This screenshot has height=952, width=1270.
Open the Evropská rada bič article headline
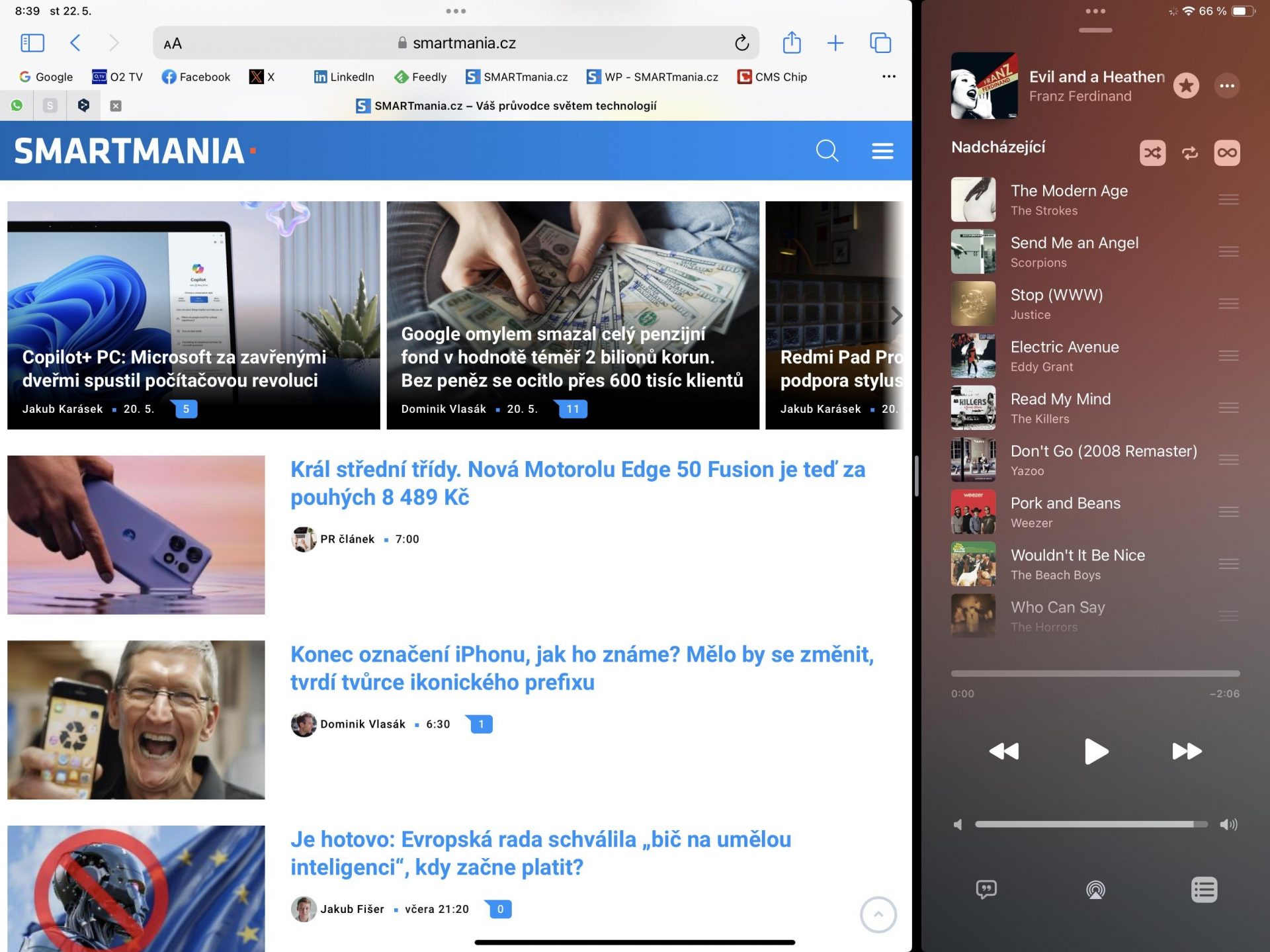pyautogui.click(x=540, y=853)
